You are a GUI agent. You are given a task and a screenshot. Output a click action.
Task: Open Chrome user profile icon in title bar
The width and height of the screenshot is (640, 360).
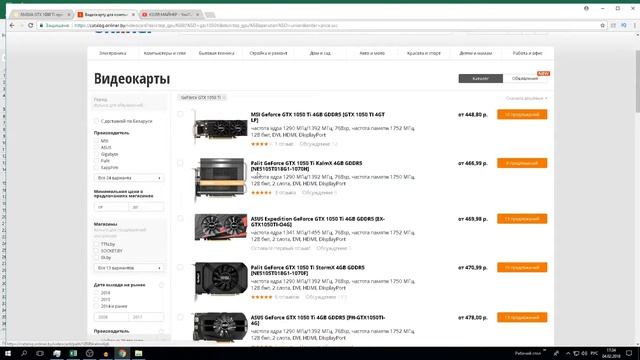[x=586, y=8]
